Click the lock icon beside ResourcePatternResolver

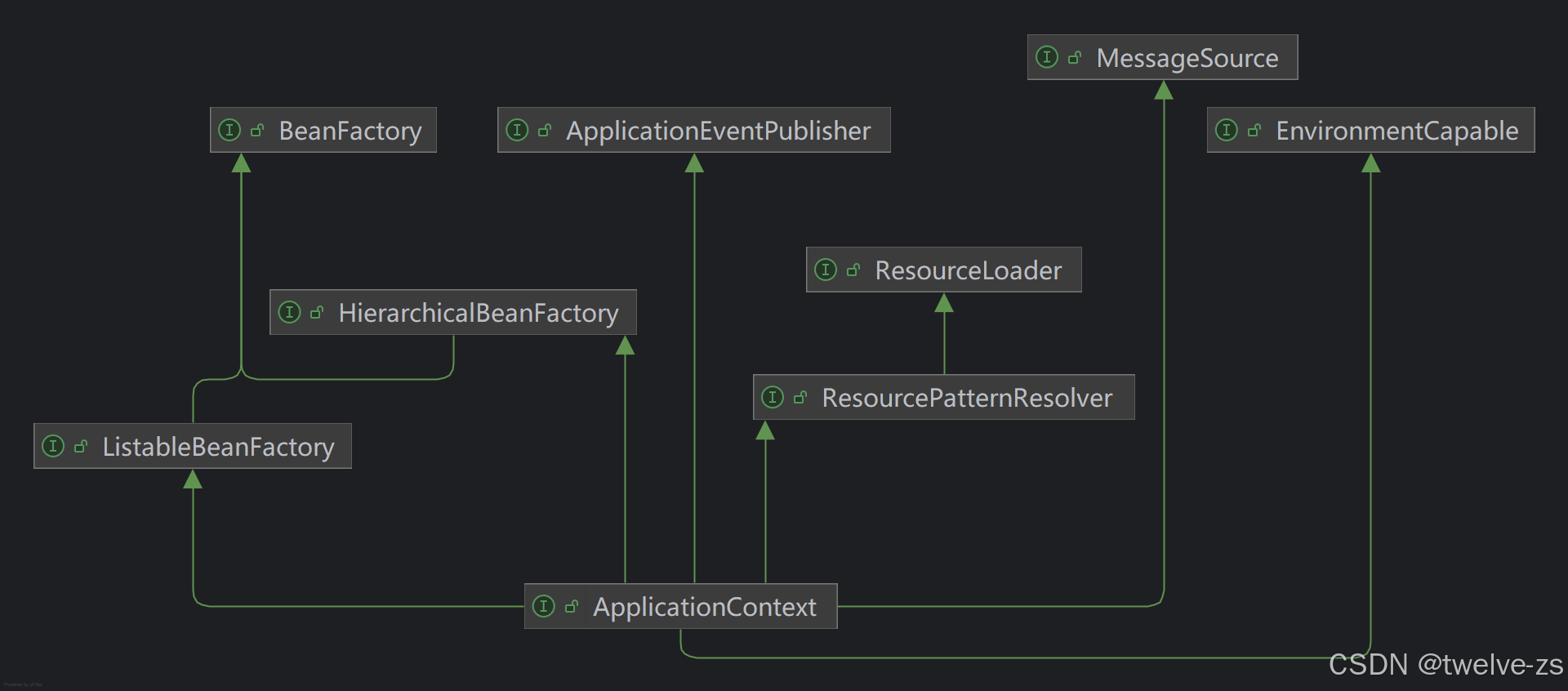click(x=800, y=397)
